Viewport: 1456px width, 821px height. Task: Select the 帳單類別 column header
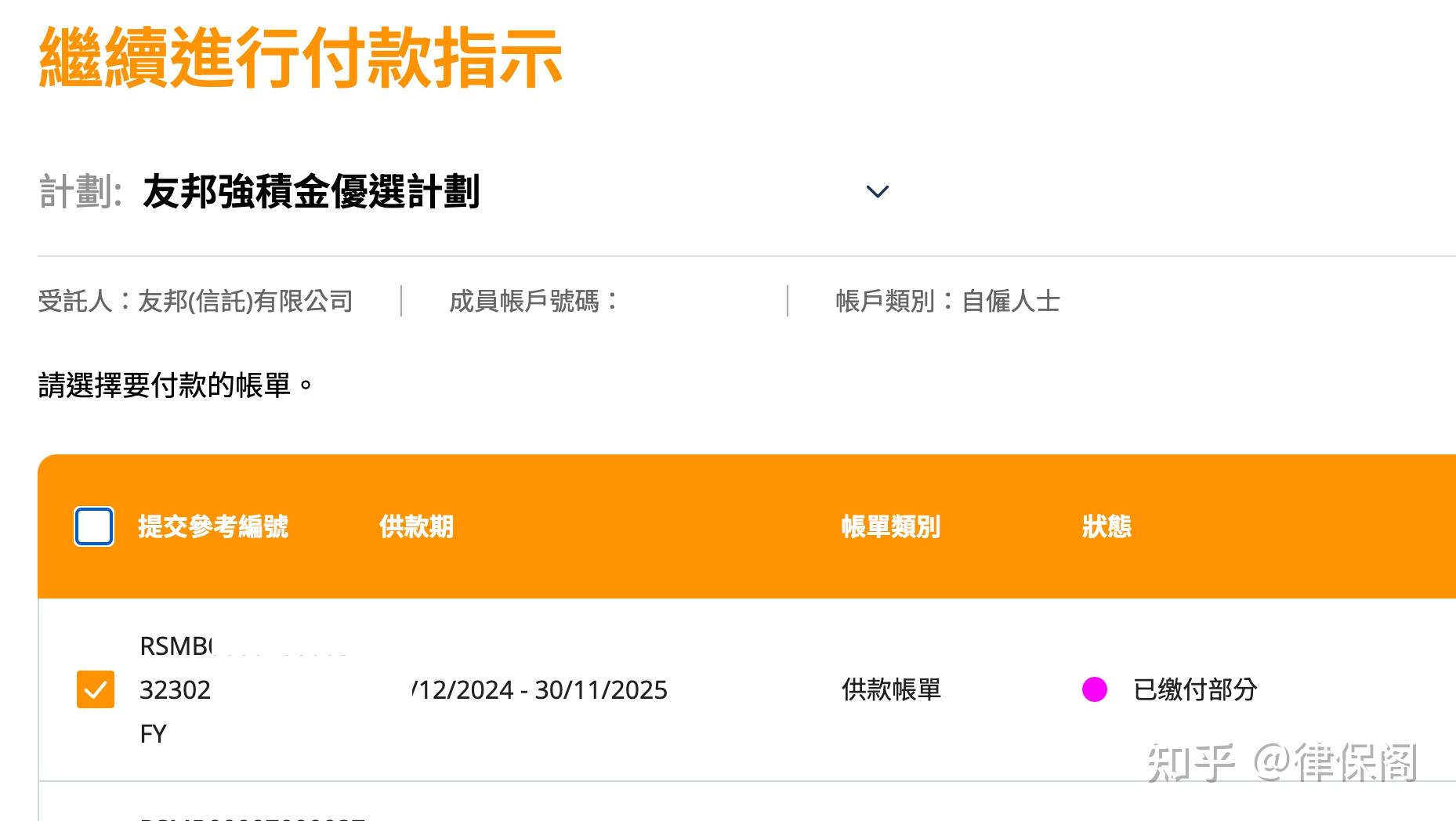[890, 526]
